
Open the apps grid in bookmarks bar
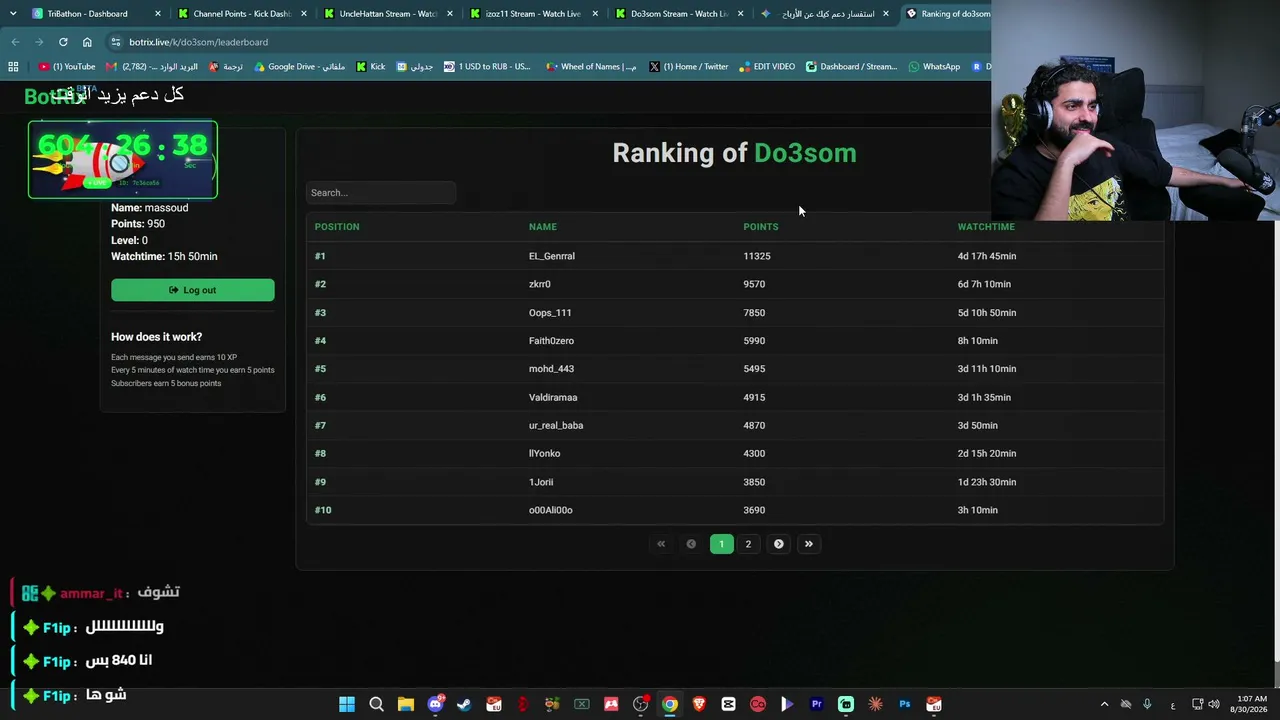(13, 67)
